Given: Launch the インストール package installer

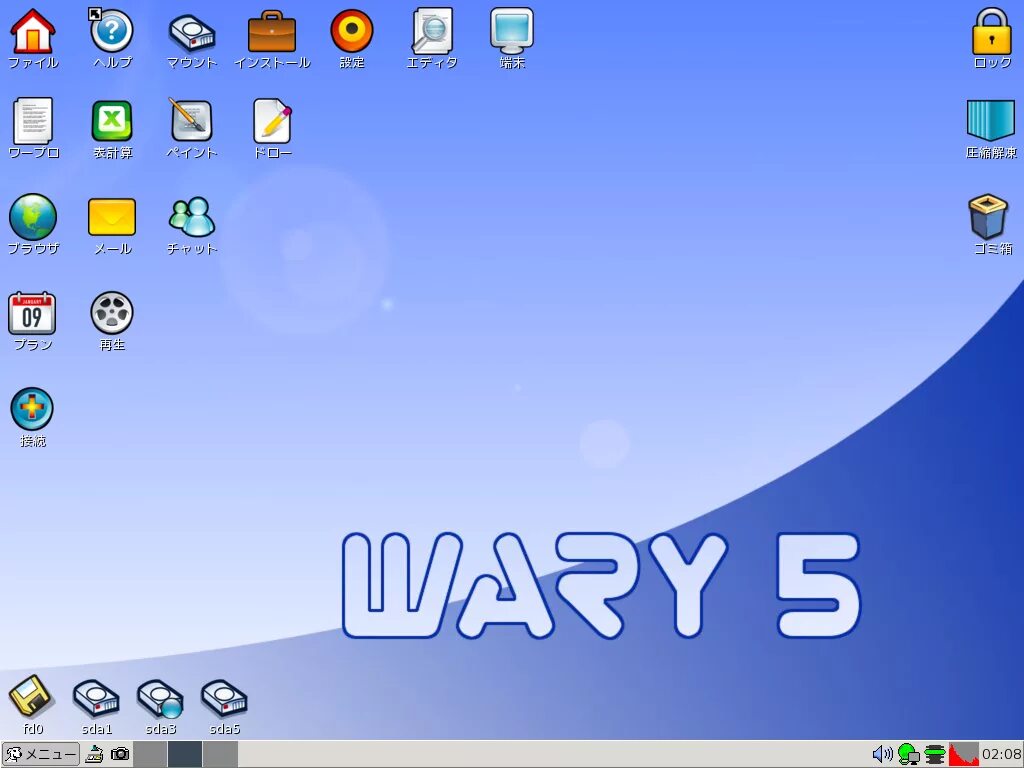Looking at the screenshot, I should (x=271, y=30).
